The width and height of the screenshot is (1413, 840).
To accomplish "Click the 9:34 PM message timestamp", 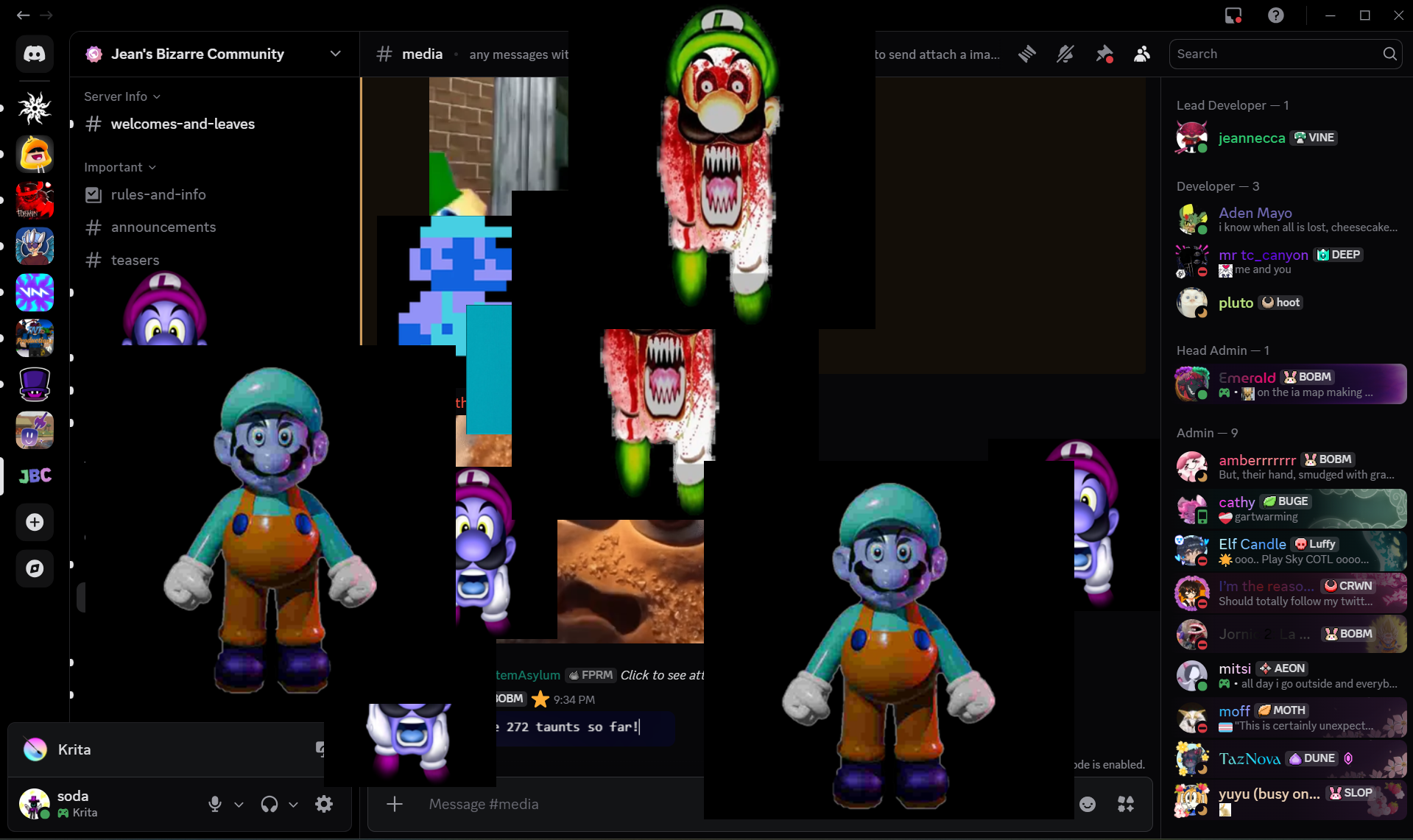I will [x=574, y=699].
